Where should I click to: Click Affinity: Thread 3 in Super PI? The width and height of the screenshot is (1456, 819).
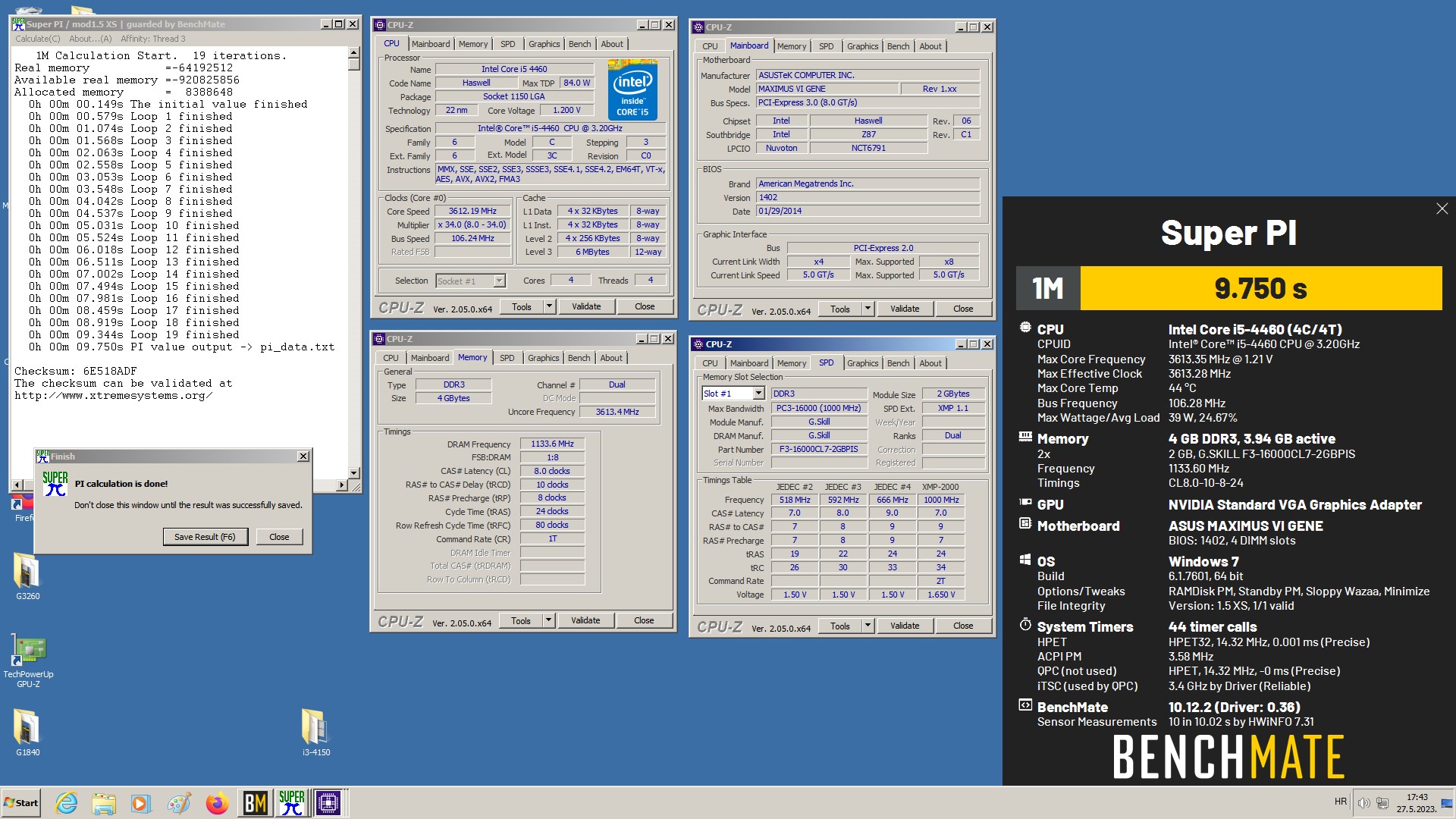[x=152, y=39]
